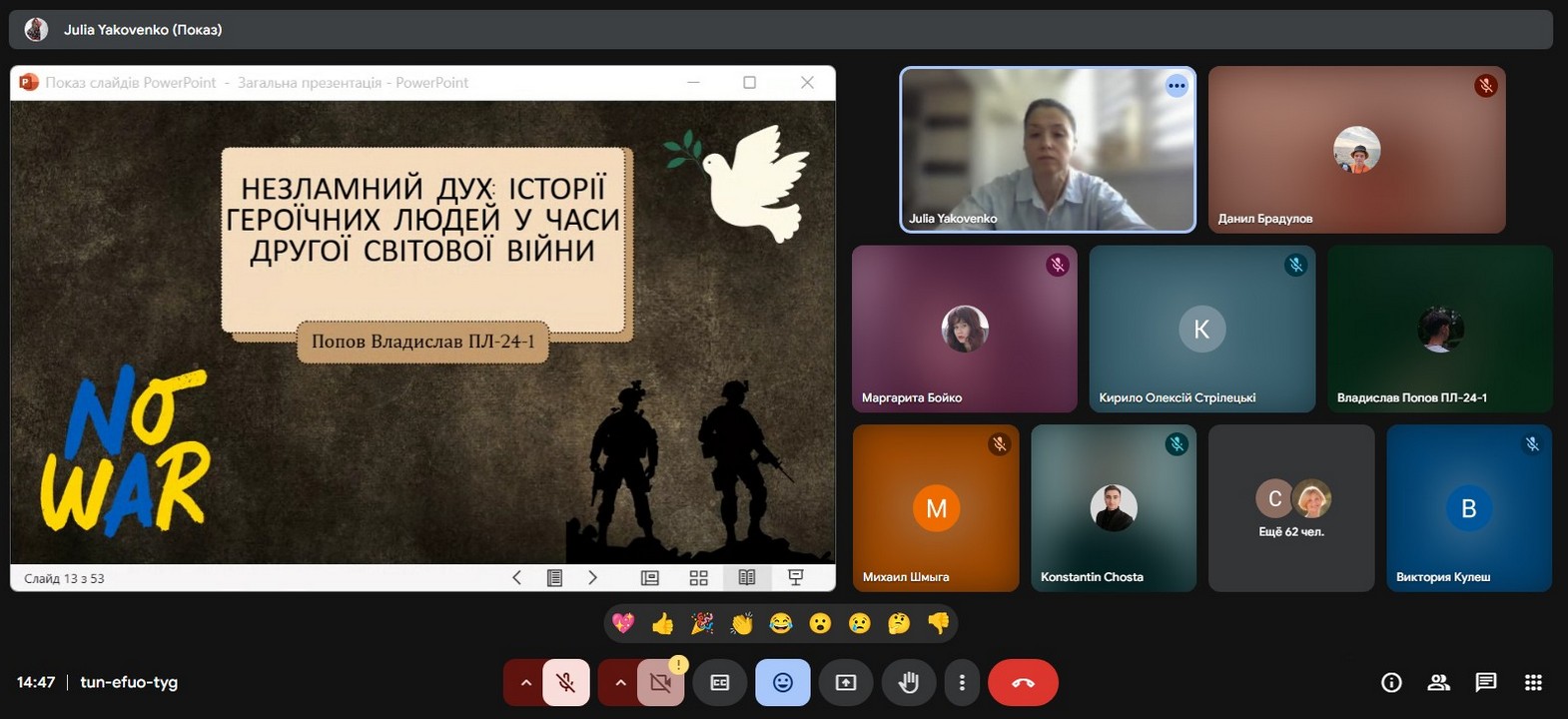This screenshot has width=1568, height=719.
Task: Leave the call with the red hang-up button
Action: [1023, 683]
